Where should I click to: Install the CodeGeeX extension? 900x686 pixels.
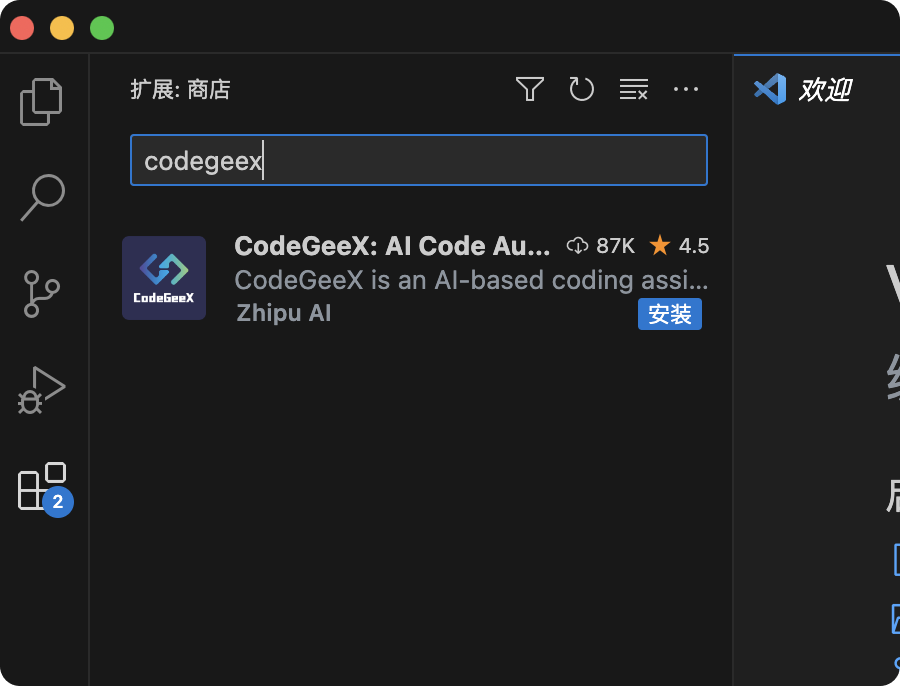click(x=669, y=314)
